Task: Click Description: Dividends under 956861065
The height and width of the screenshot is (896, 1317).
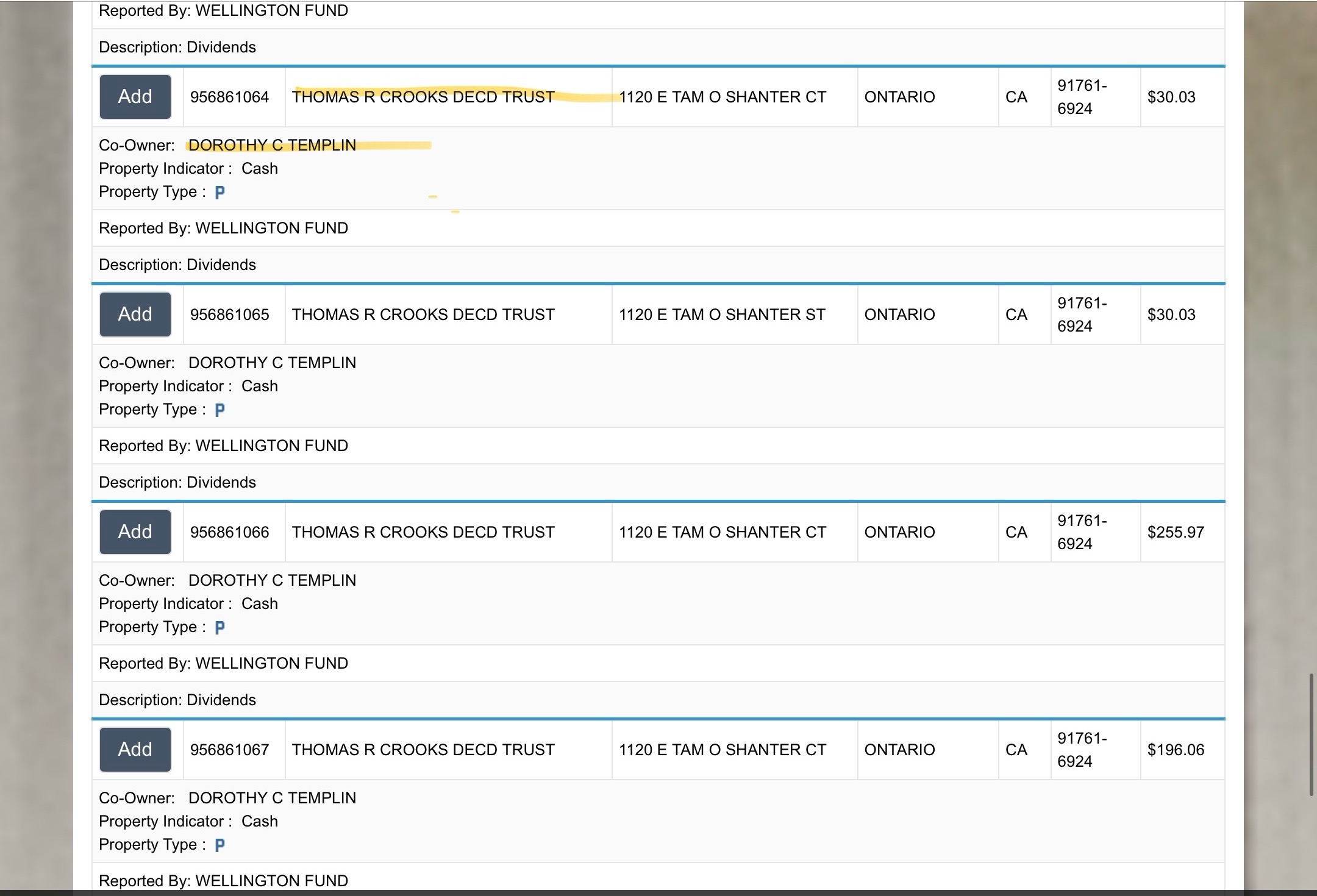Action: 177,482
